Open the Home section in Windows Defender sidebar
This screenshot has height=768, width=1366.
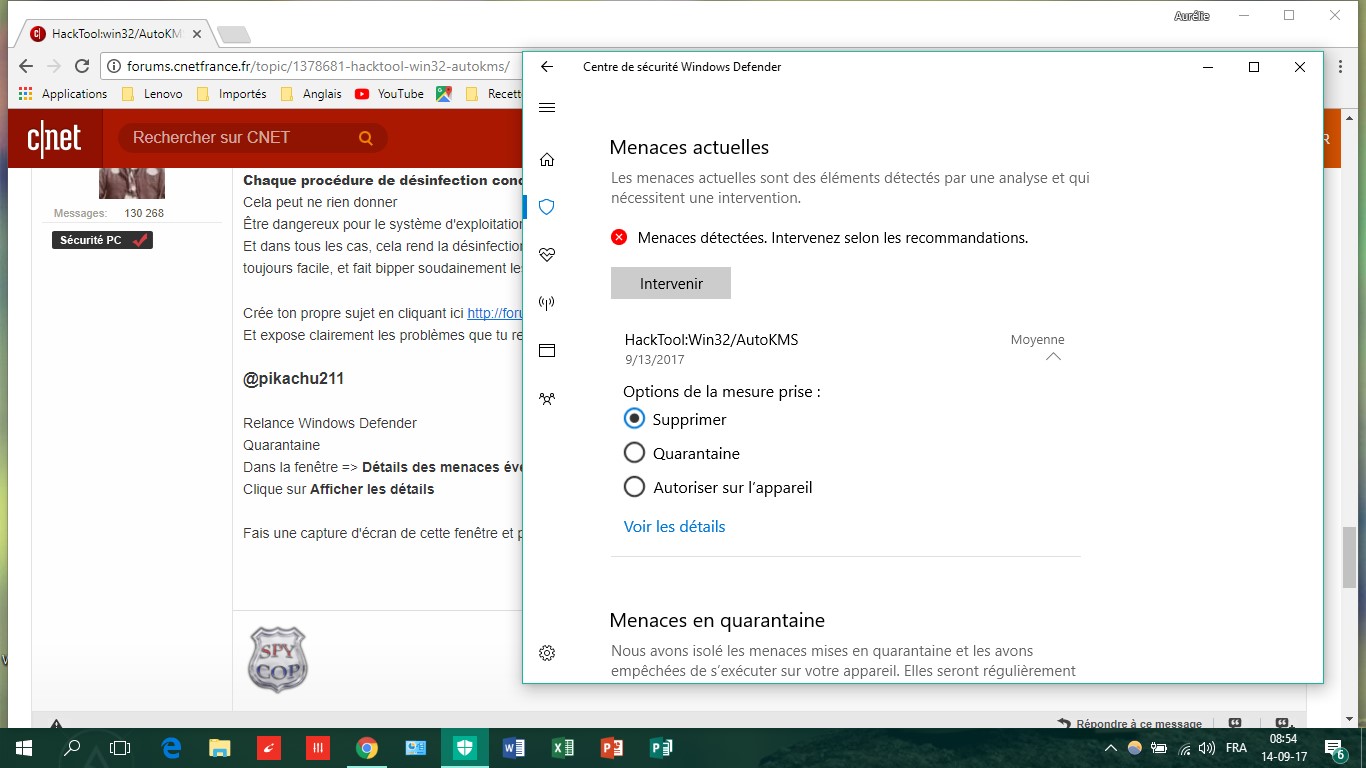click(547, 160)
